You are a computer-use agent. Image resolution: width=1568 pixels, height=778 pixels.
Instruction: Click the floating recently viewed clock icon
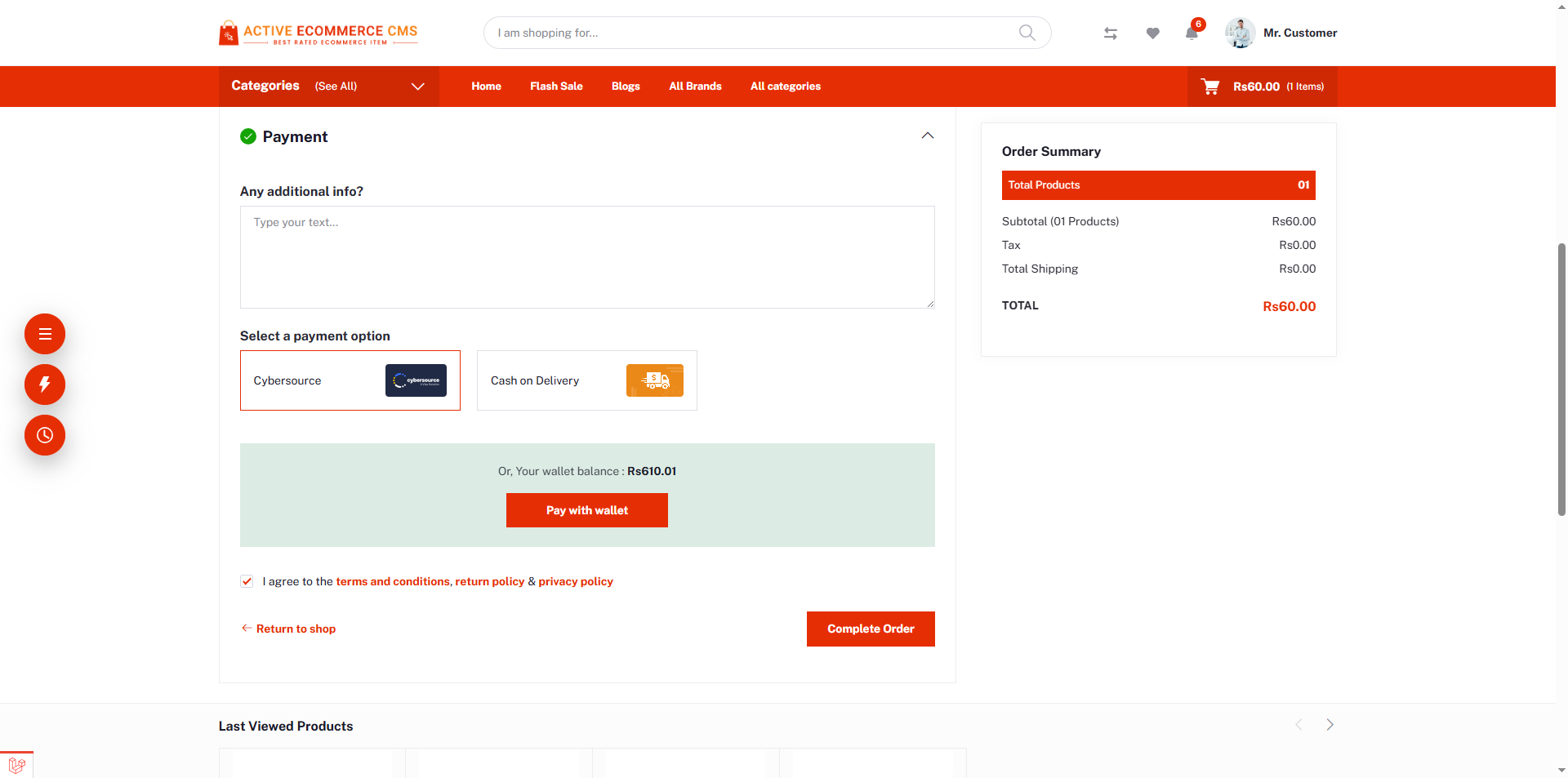pos(44,435)
